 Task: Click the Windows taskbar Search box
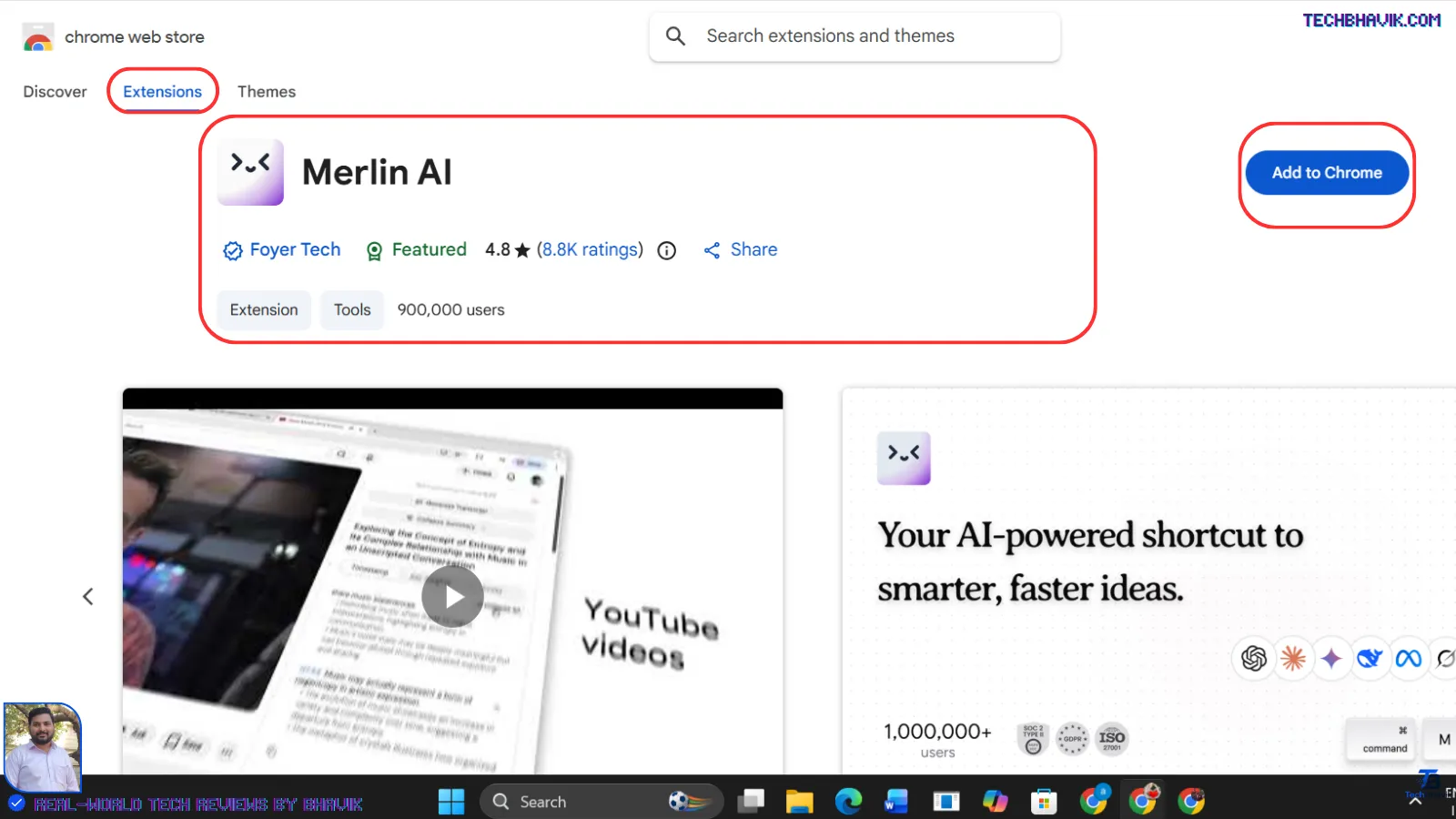click(602, 802)
